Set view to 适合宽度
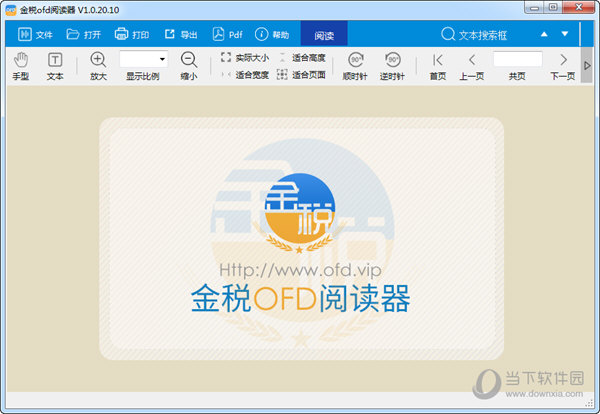The height and width of the screenshot is (414, 600). pyautogui.click(x=245, y=75)
